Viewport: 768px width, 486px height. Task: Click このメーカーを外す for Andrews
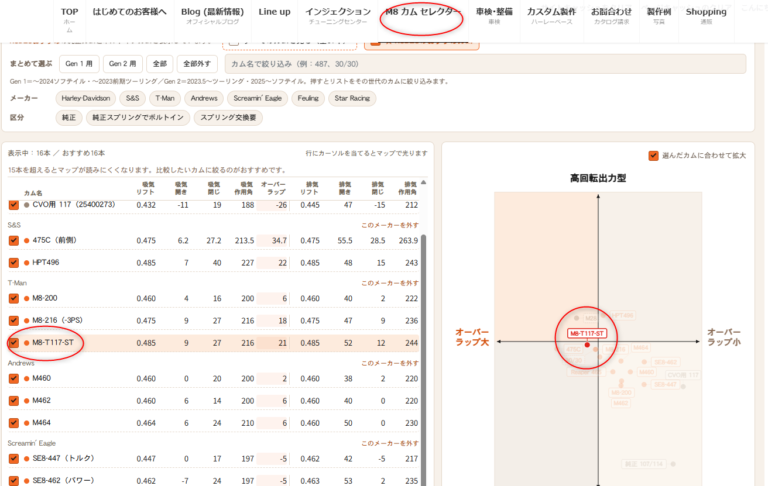(x=390, y=363)
